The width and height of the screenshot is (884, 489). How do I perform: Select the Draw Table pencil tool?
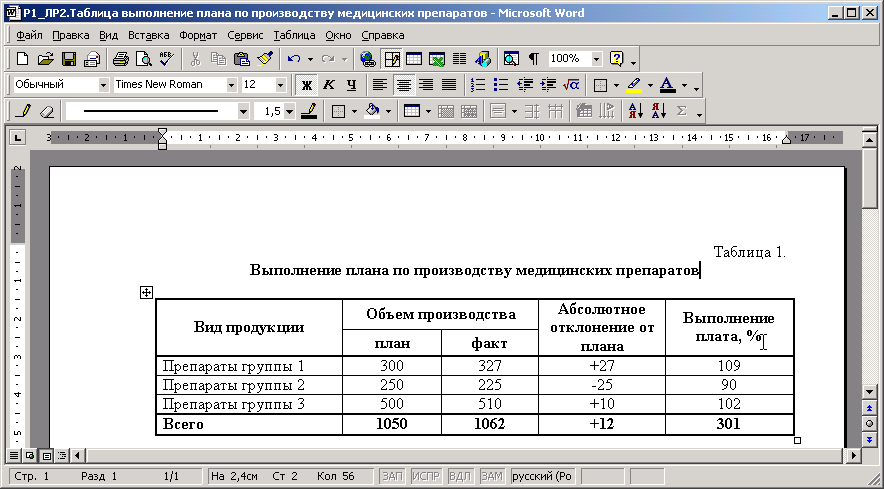tap(24, 111)
